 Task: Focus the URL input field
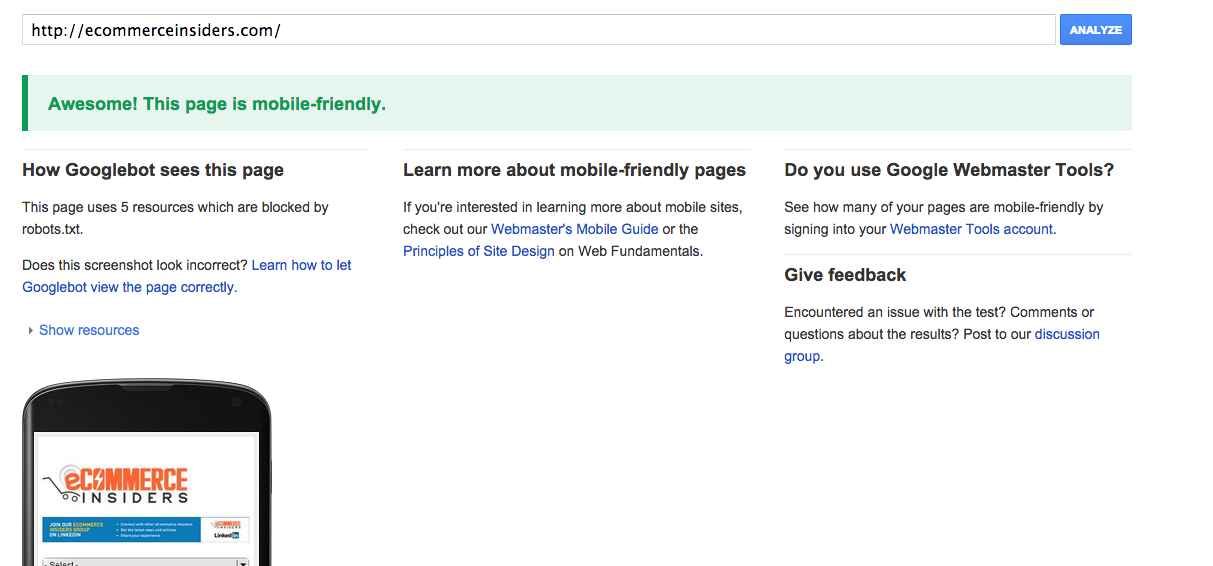[x=539, y=30]
